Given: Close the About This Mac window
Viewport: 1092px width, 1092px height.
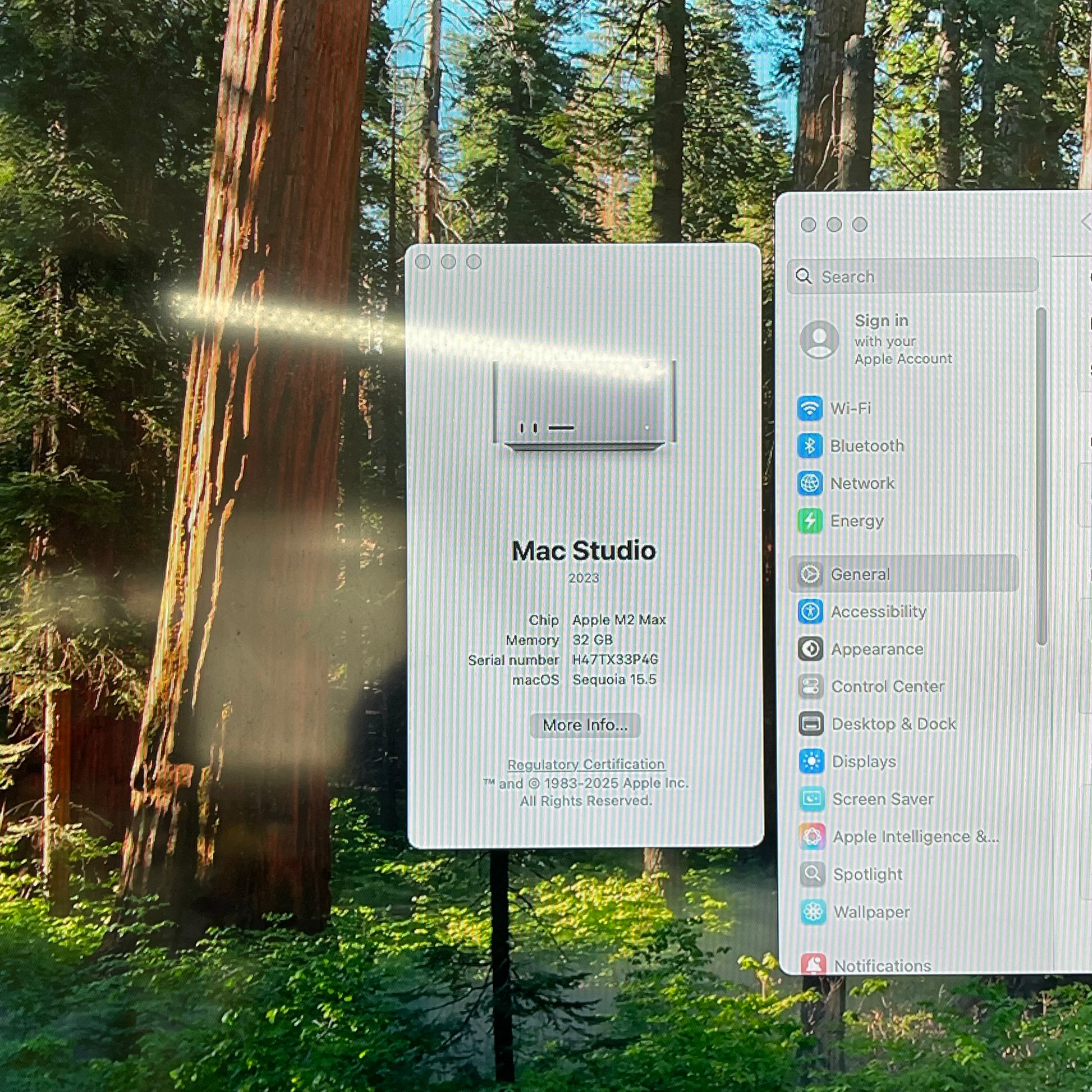Looking at the screenshot, I should coord(422,261).
